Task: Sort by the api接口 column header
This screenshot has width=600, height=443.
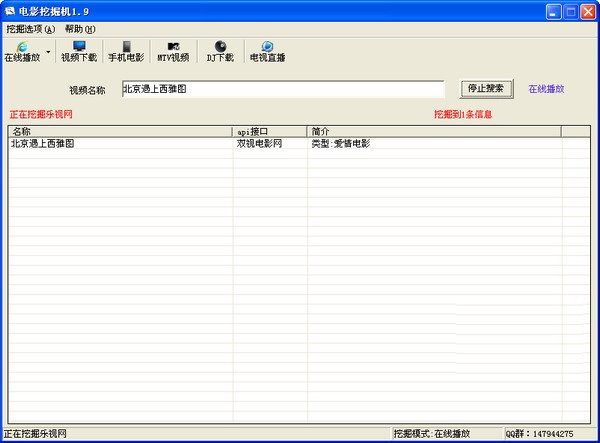Action: pos(270,132)
